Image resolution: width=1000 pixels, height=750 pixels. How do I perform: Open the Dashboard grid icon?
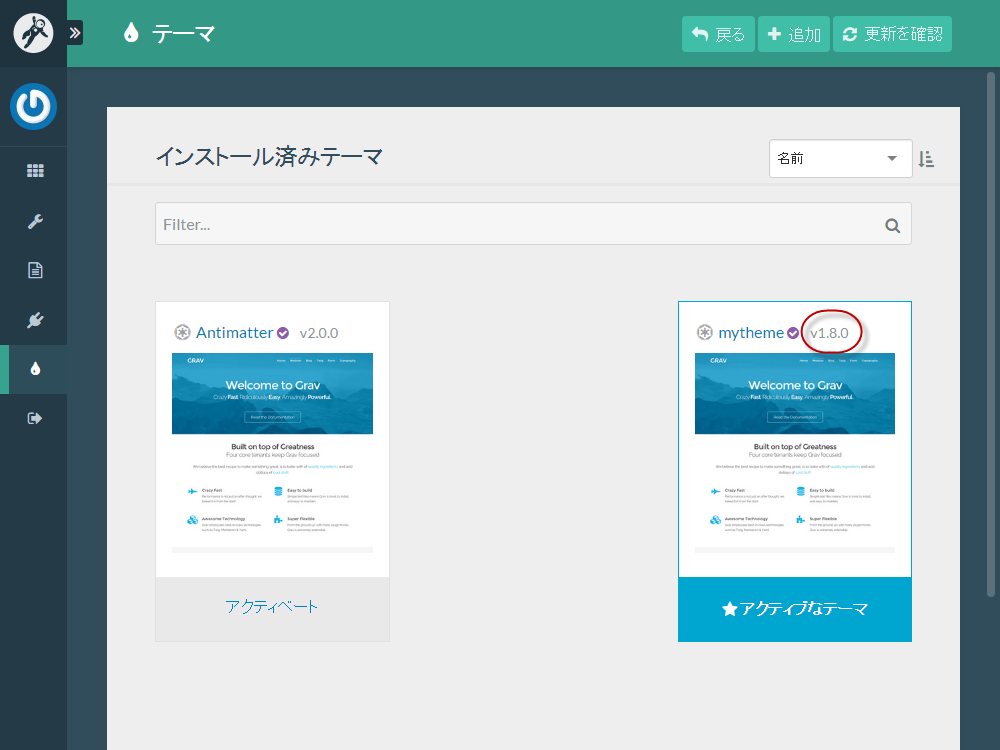pos(35,171)
